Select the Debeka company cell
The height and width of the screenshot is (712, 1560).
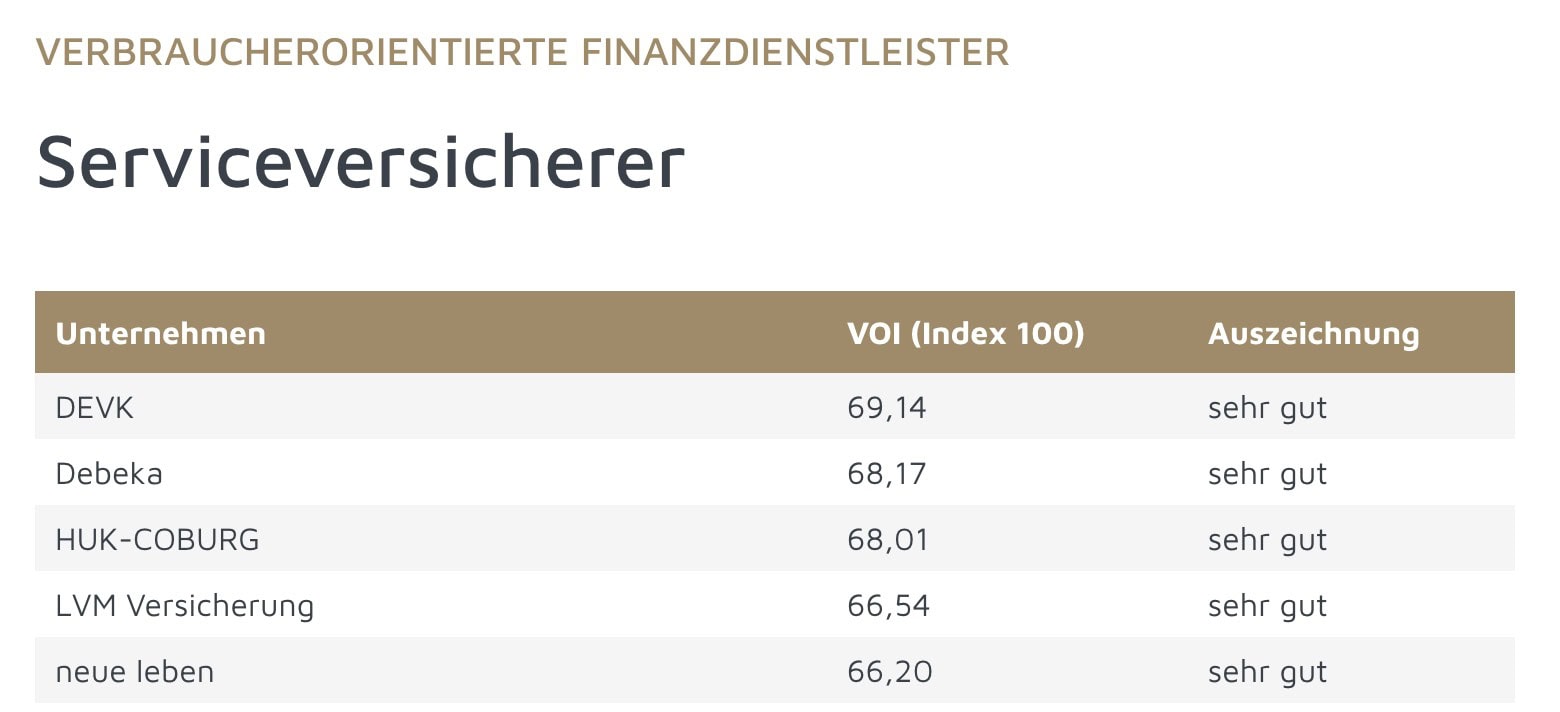(109, 473)
